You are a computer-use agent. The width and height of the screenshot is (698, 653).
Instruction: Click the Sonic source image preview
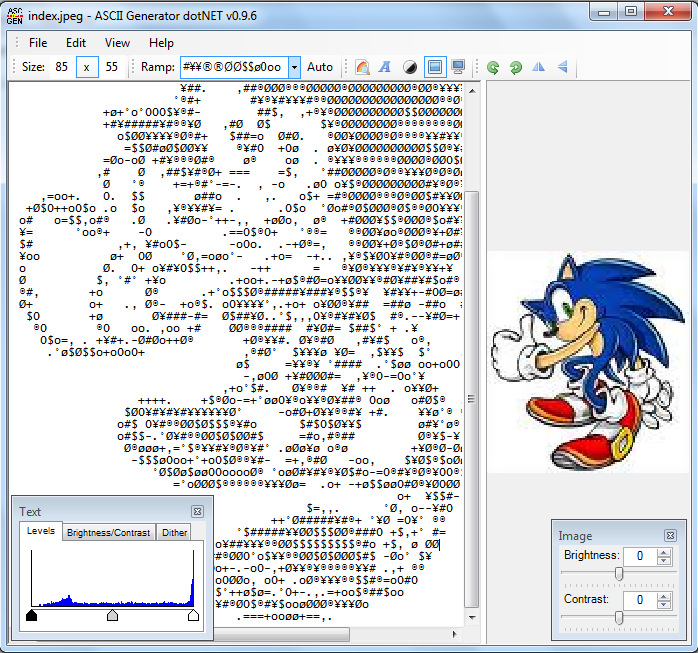(588, 361)
